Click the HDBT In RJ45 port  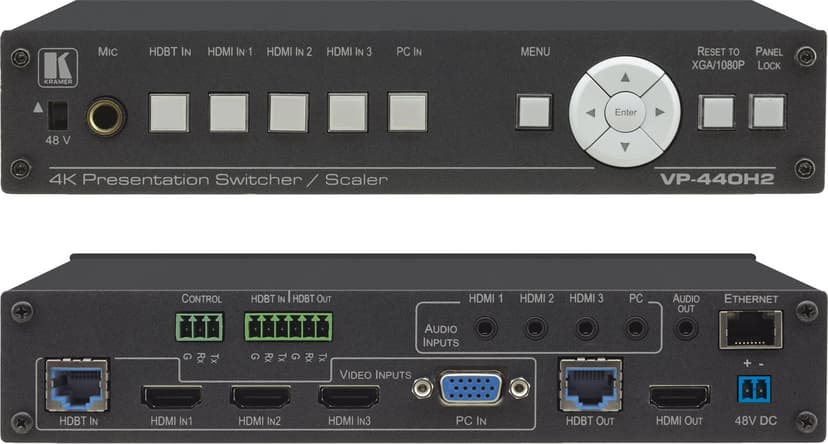pyautogui.click(x=77, y=385)
